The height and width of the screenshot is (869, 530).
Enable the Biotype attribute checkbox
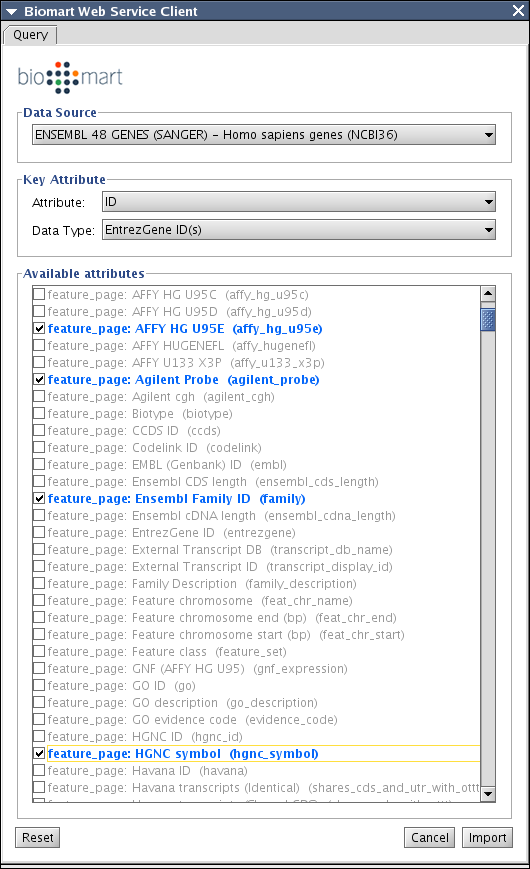(x=39, y=413)
